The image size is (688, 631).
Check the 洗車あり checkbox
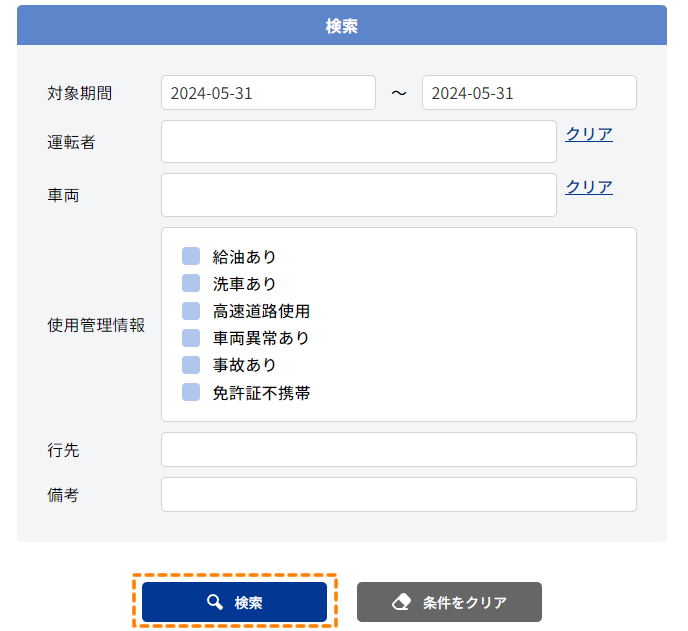click(x=191, y=283)
